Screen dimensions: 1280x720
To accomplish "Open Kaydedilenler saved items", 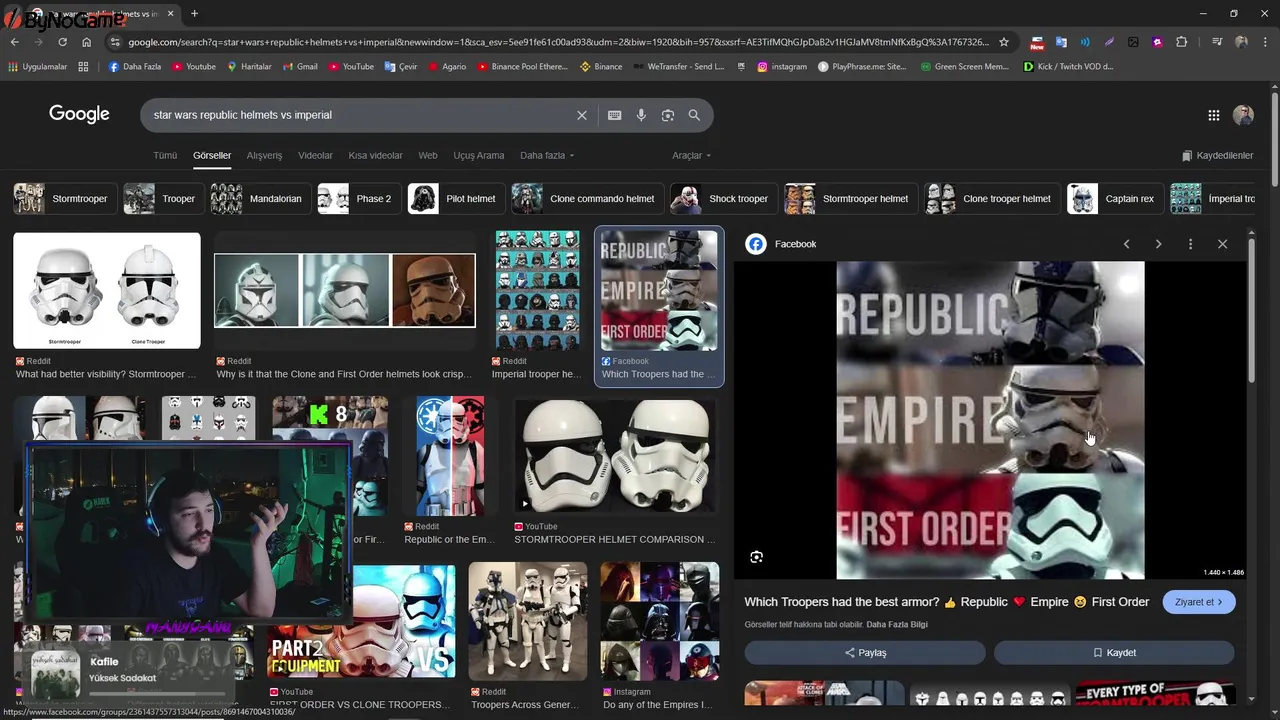I will point(1217,156).
